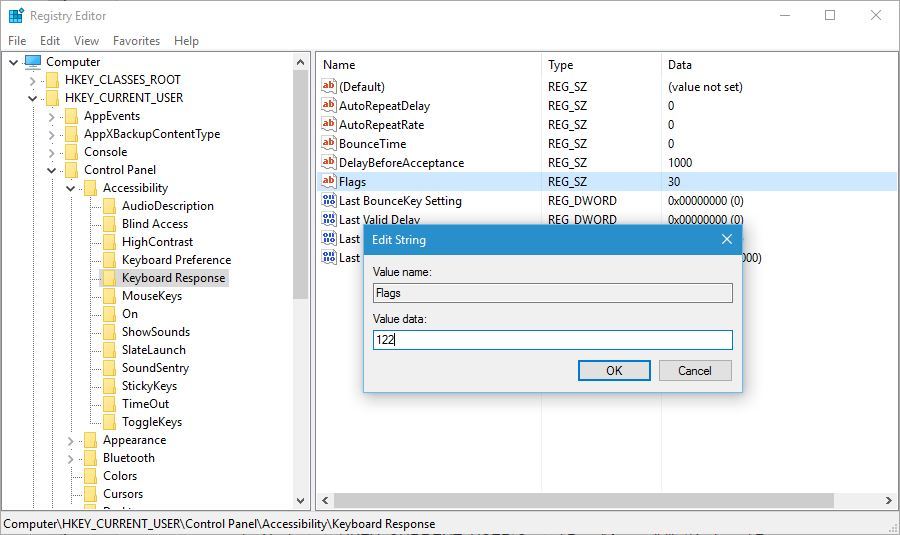This screenshot has width=900, height=535.
Task: Click the Value name field showing Flags
Action: coord(553,293)
